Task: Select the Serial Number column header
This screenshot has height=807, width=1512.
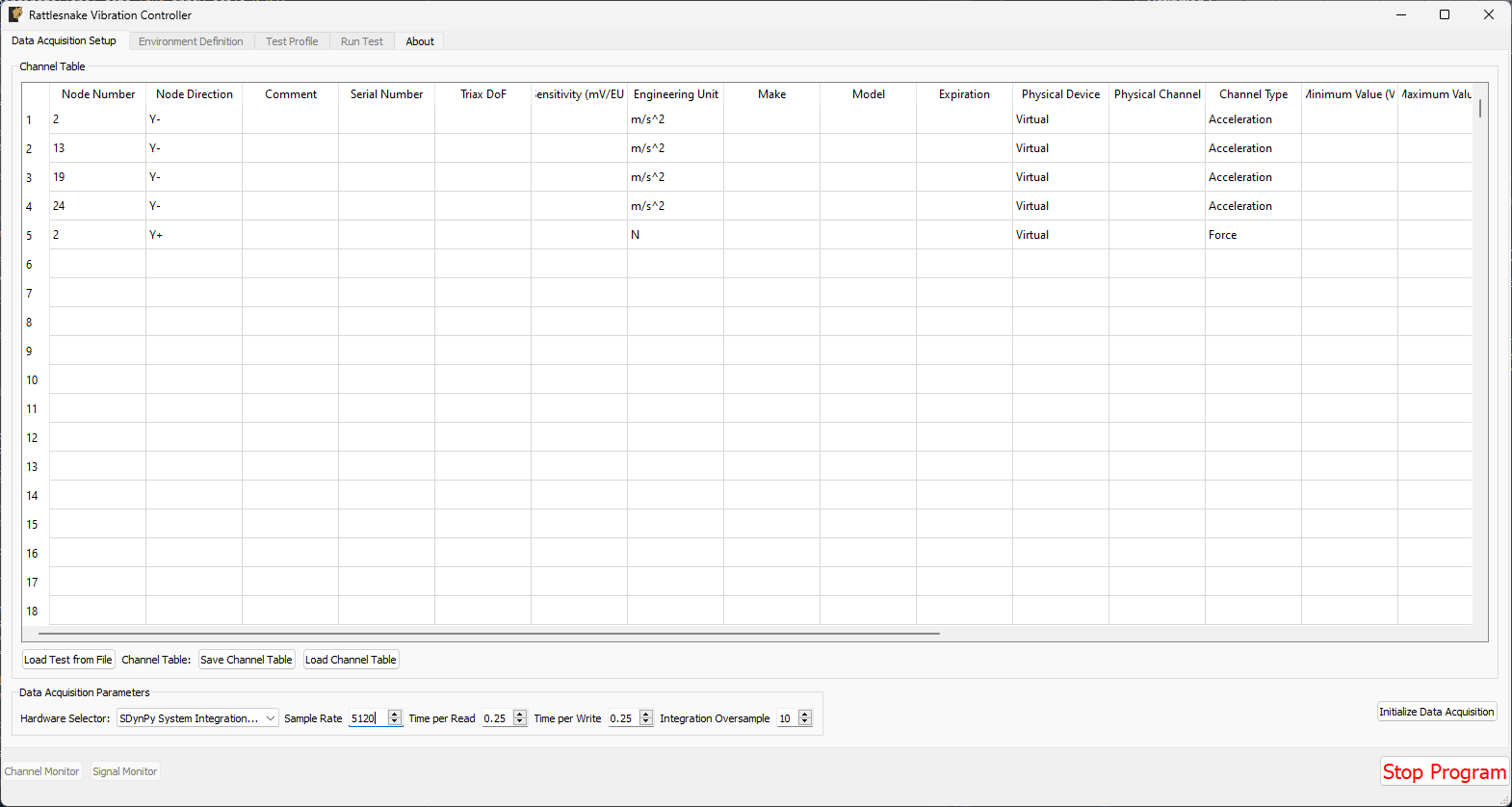Action: tap(387, 94)
